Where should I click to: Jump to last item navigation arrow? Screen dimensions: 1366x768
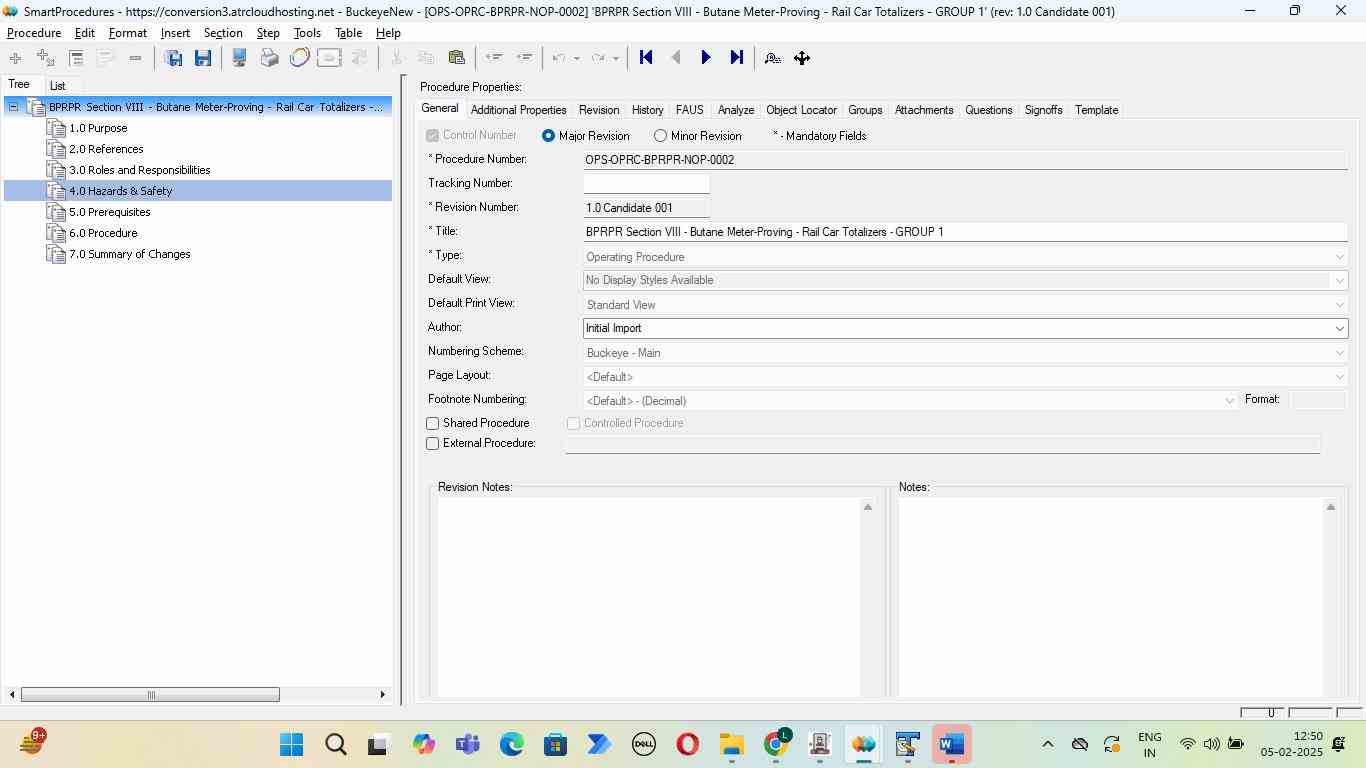[x=737, y=58]
